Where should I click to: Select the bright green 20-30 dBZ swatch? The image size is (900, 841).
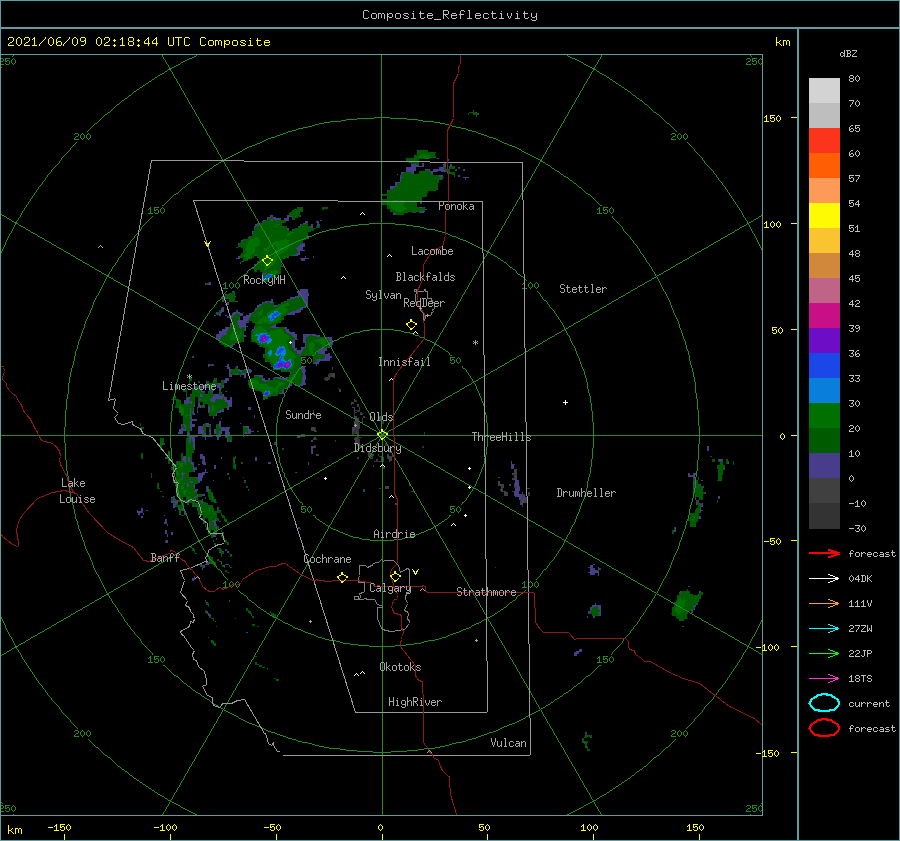(x=824, y=416)
